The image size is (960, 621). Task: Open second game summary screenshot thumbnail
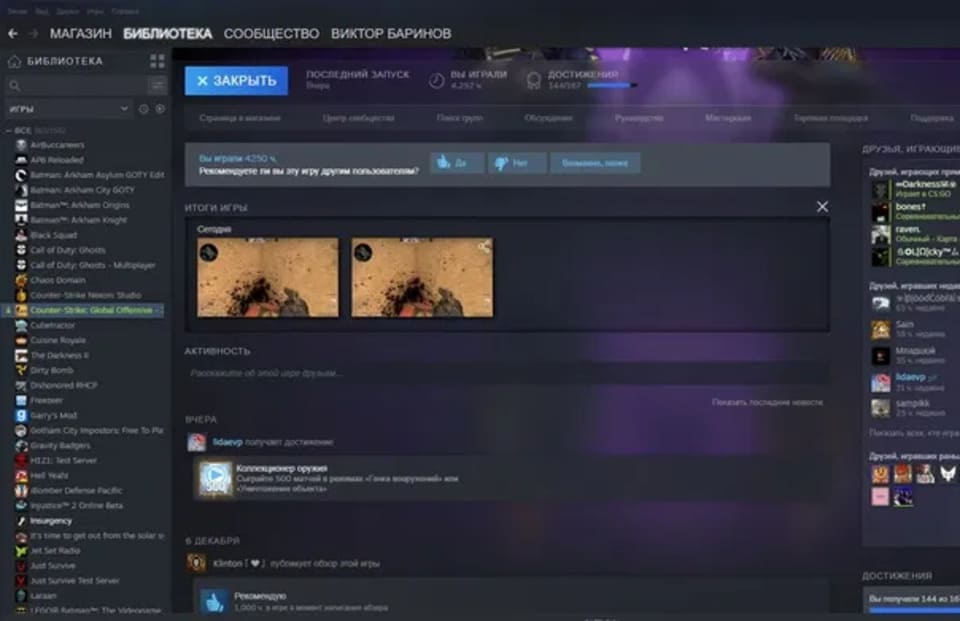click(422, 277)
